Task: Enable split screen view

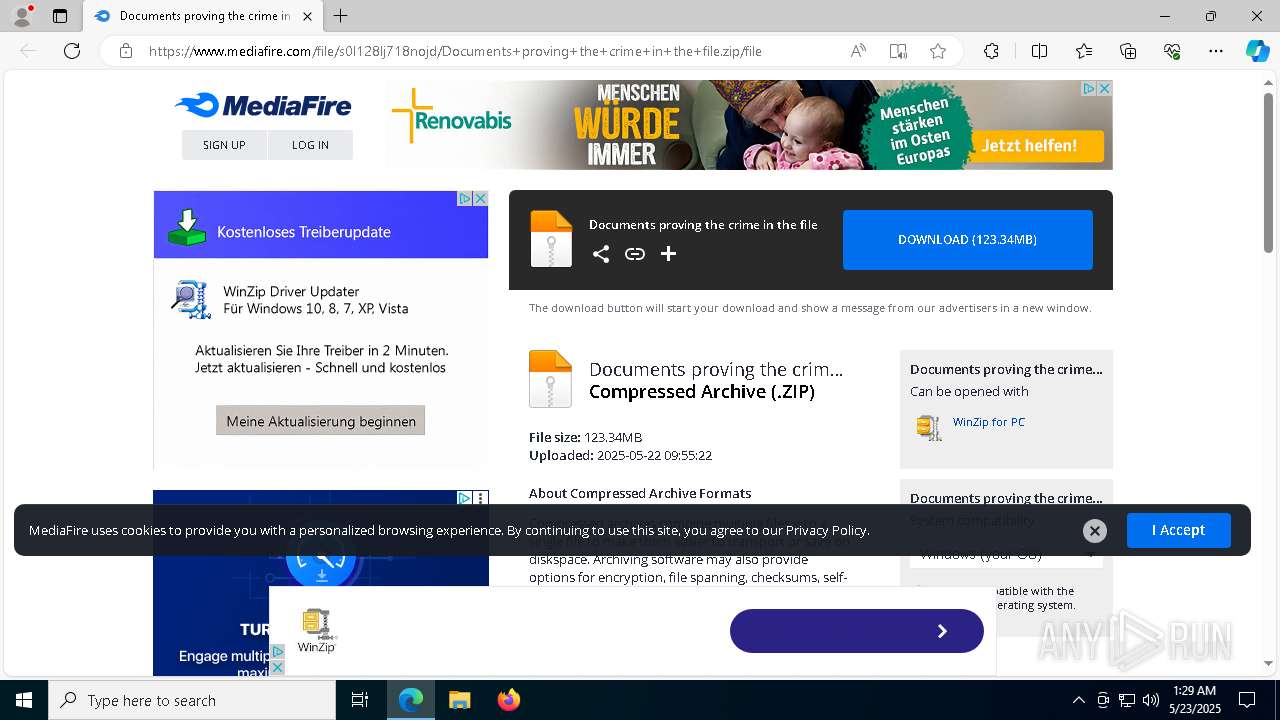Action: (x=1039, y=51)
